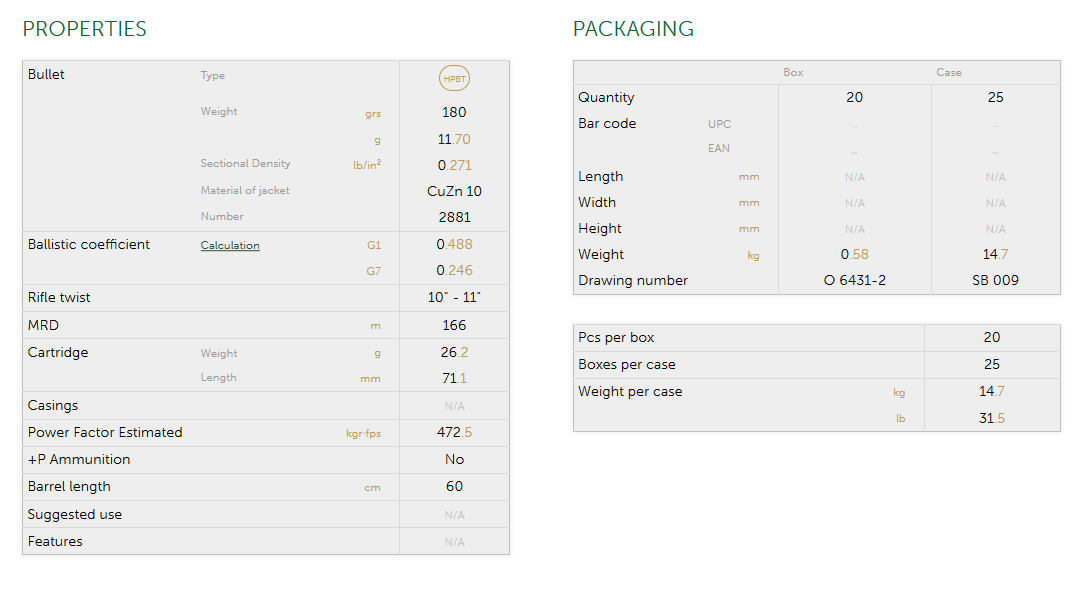Click the PACKAGING section heading
This screenshot has width=1081, height=607.
633,29
